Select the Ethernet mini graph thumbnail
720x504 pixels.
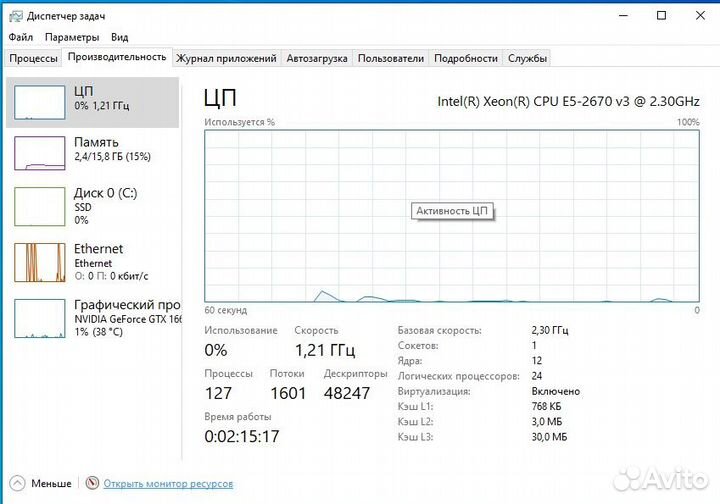(x=39, y=262)
